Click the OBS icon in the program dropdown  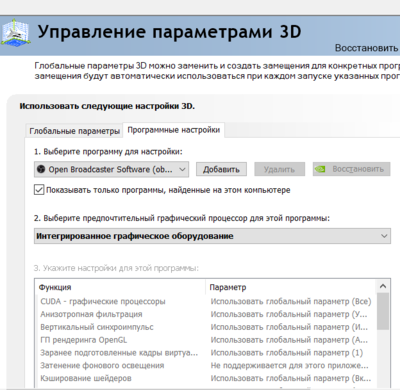click(x=41, y=169)
